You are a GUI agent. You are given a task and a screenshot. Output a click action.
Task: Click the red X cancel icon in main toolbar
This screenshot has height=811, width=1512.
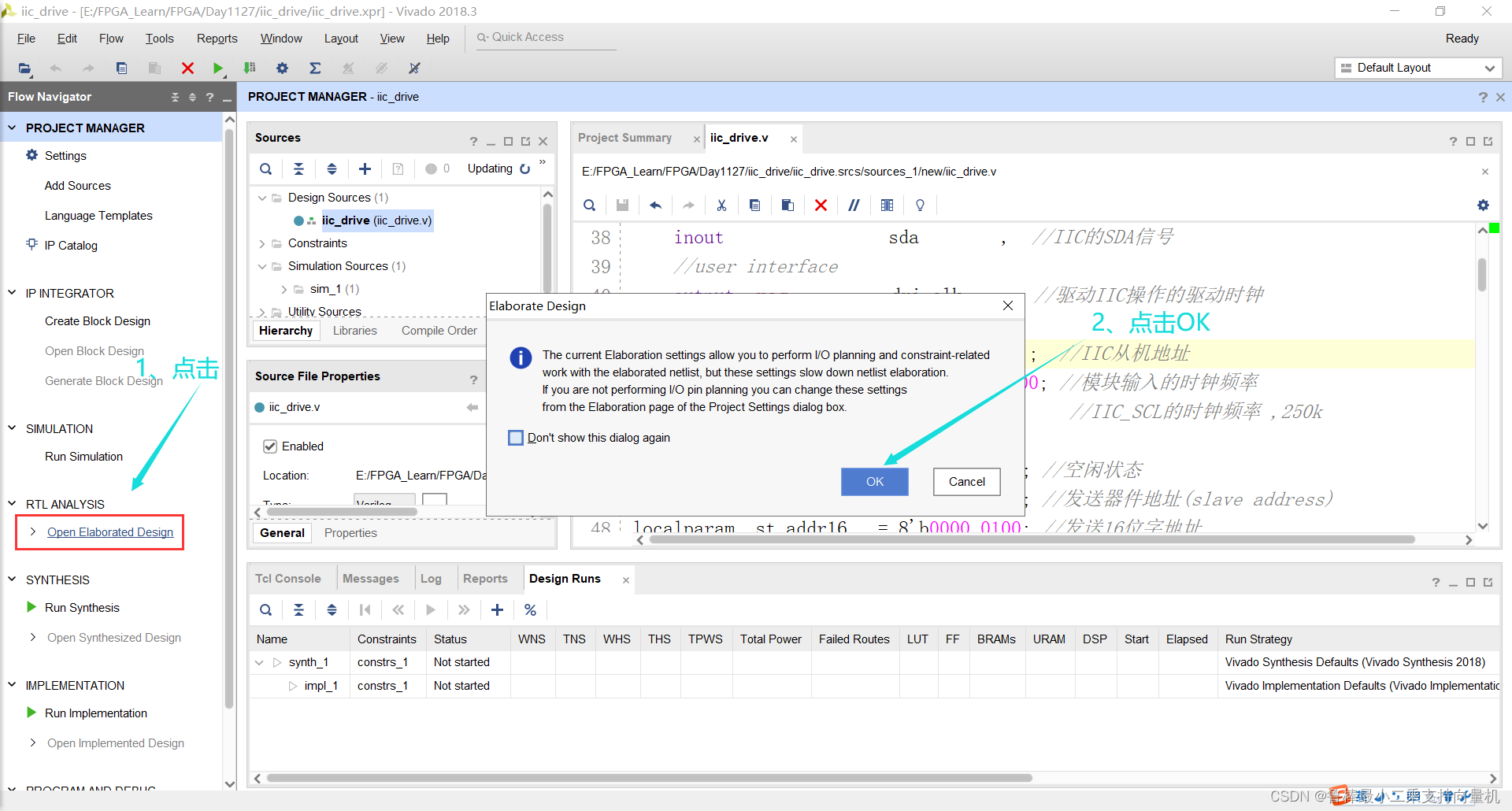tap(187, 69)
